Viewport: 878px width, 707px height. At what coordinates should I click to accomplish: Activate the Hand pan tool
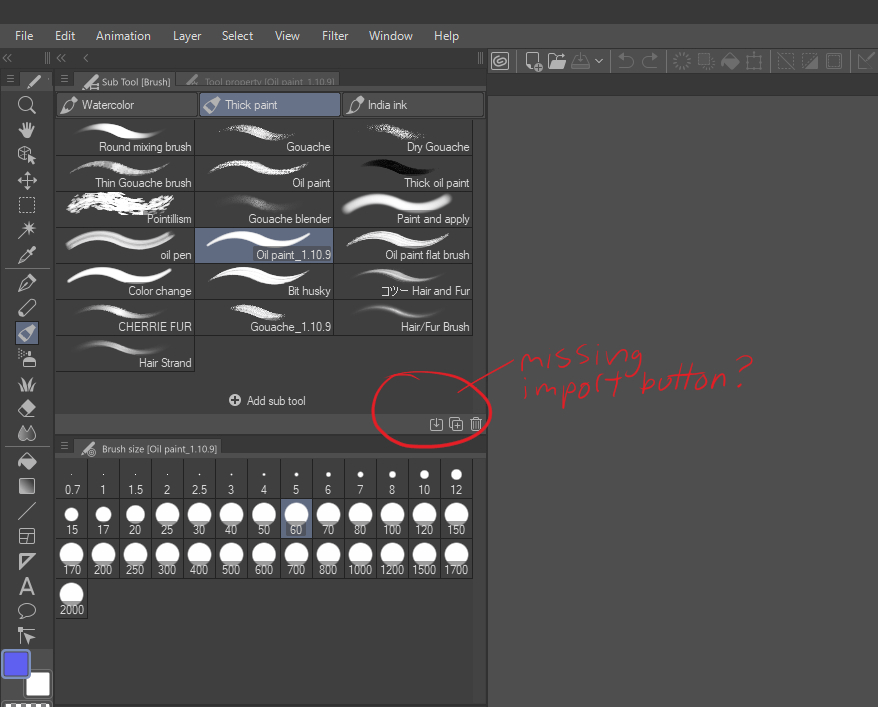point(27,129)
